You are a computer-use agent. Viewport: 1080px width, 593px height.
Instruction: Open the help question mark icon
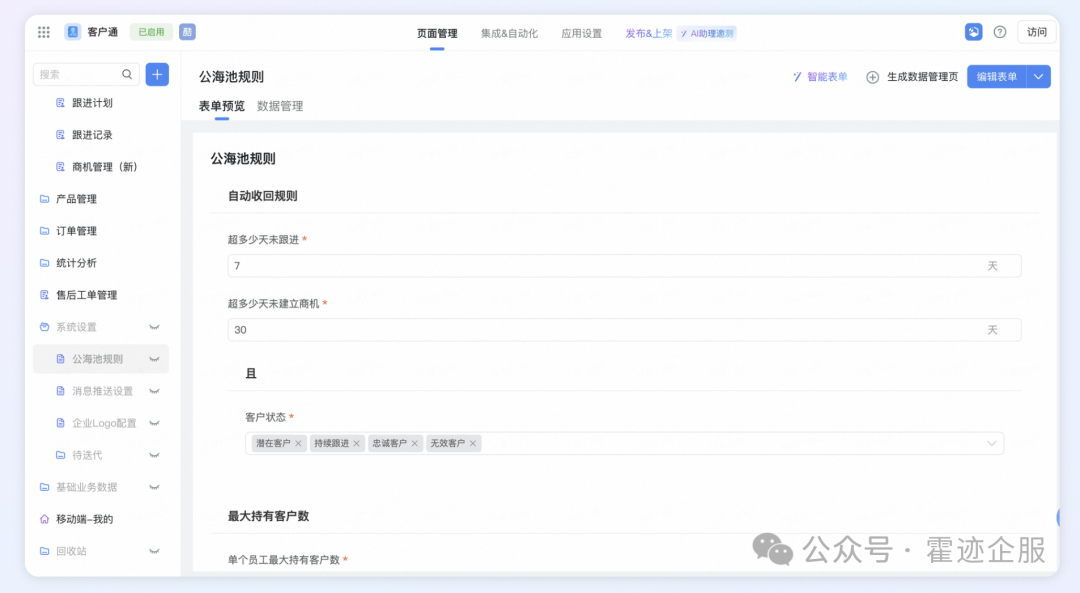tap(999, 32)
